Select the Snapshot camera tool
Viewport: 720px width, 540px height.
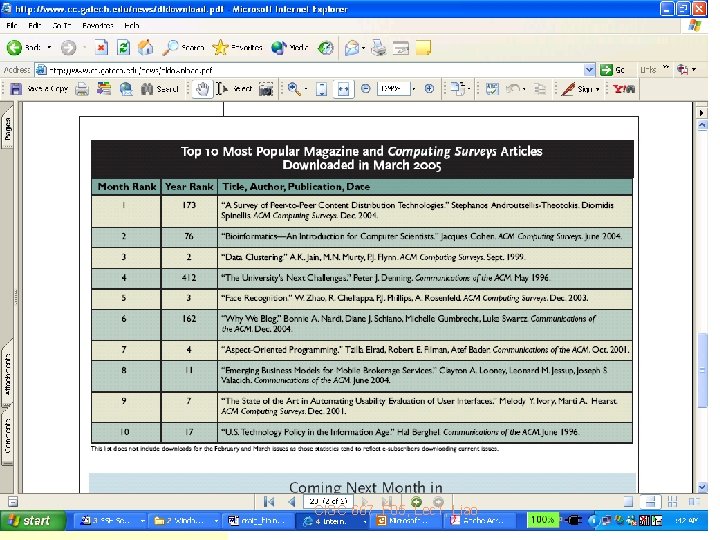point(266,89)
